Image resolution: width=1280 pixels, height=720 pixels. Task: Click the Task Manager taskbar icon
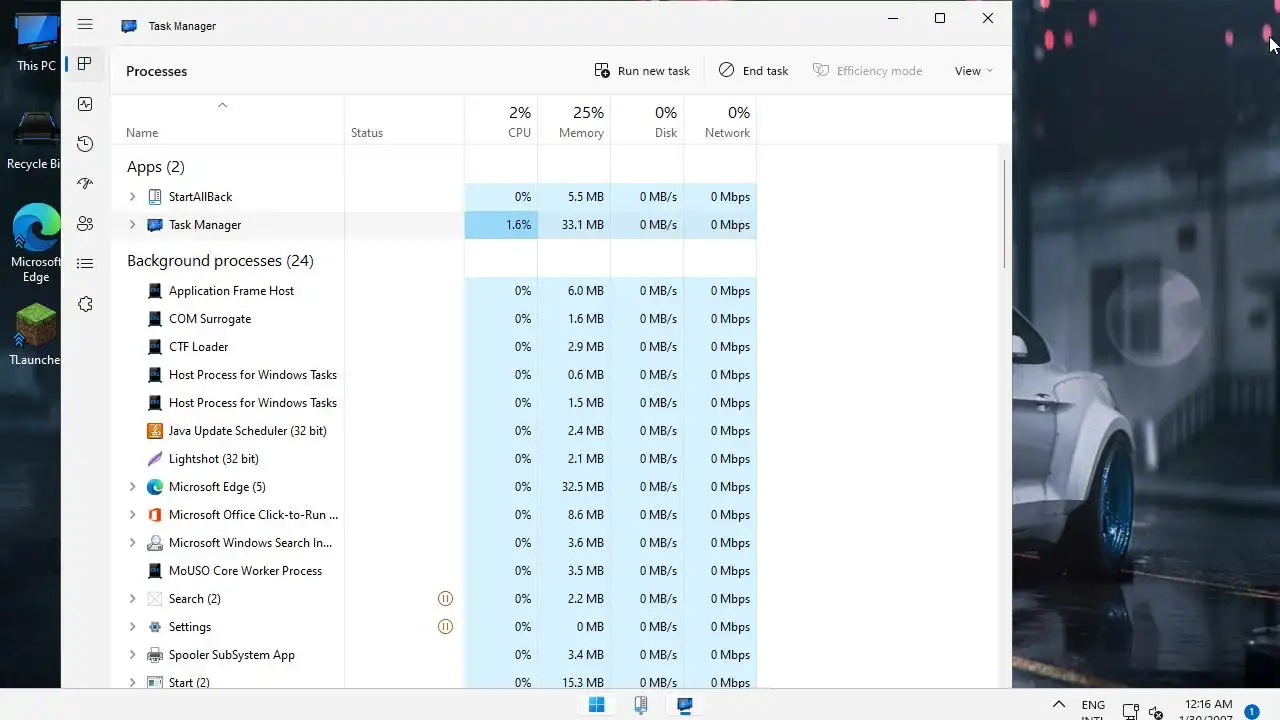point(685,705)
